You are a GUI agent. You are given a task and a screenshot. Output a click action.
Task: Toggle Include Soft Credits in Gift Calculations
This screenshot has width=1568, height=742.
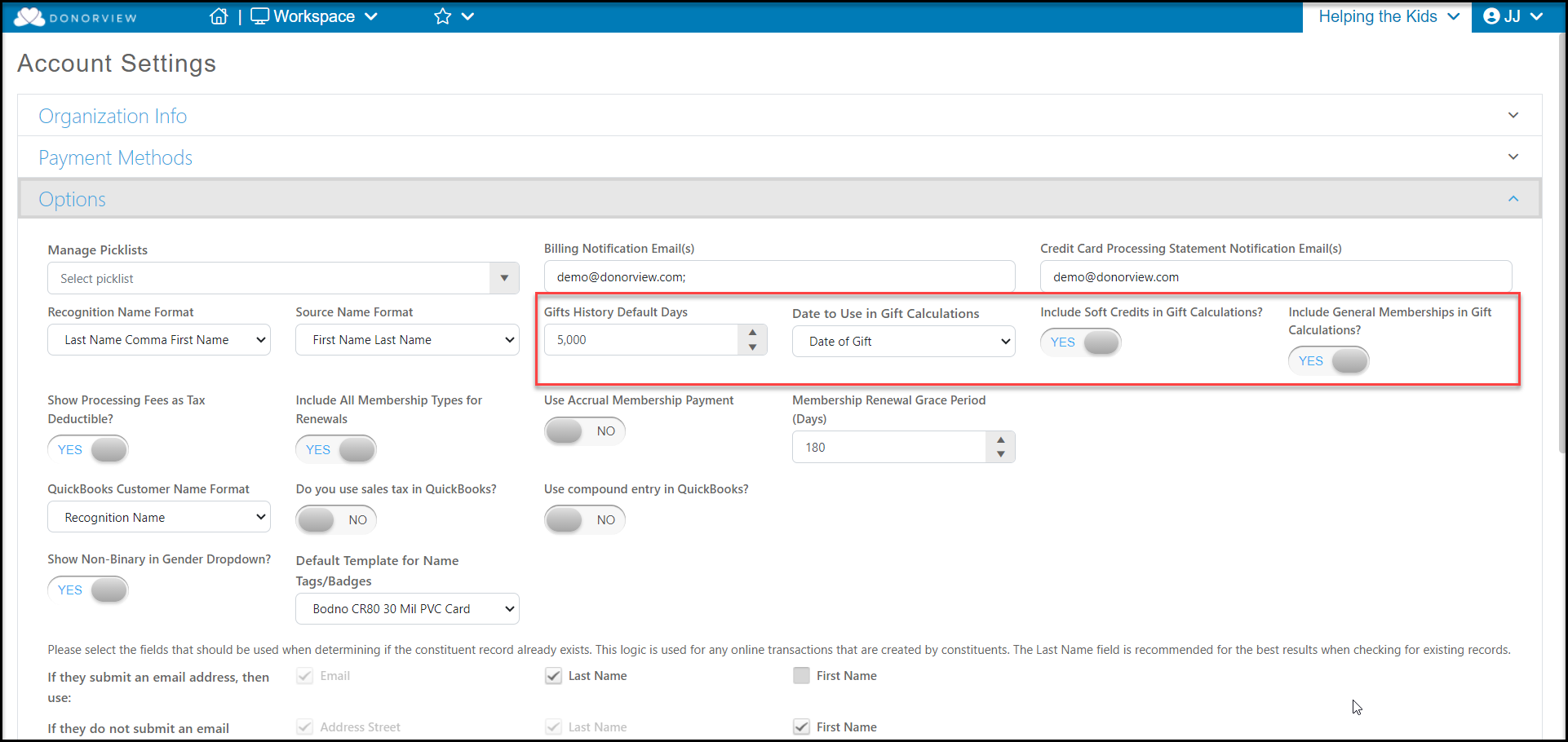point(1080,342)
